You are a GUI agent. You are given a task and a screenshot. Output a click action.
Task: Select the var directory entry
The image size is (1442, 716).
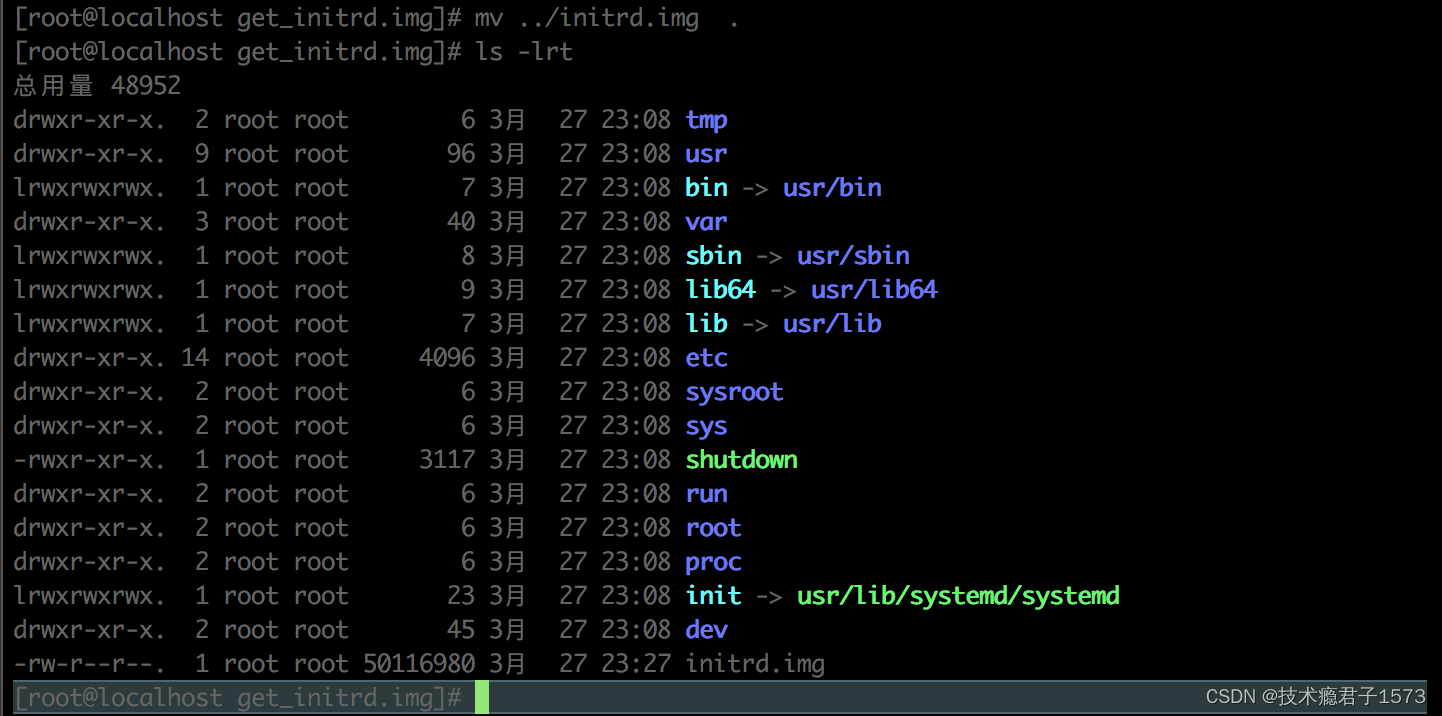[706, 221]
